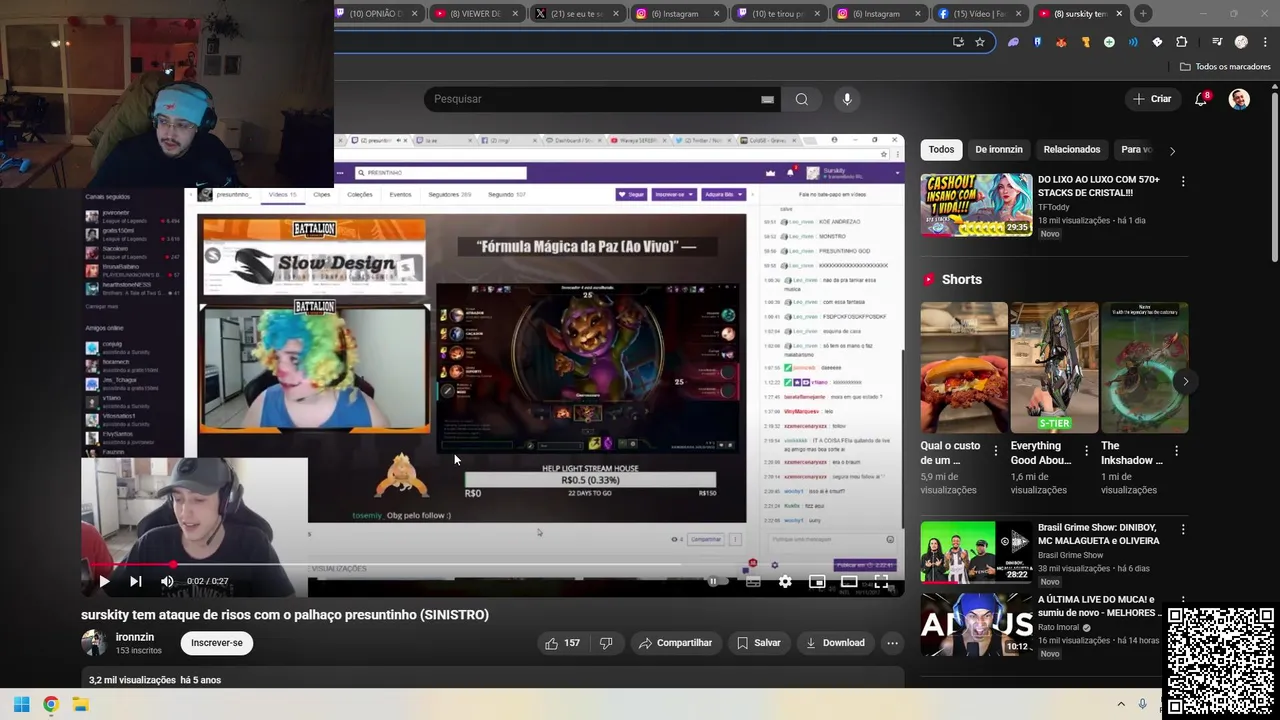Click install app icon in address bar
The width and height of the screenshot is (1280, 720).
(x=958, y=42)
